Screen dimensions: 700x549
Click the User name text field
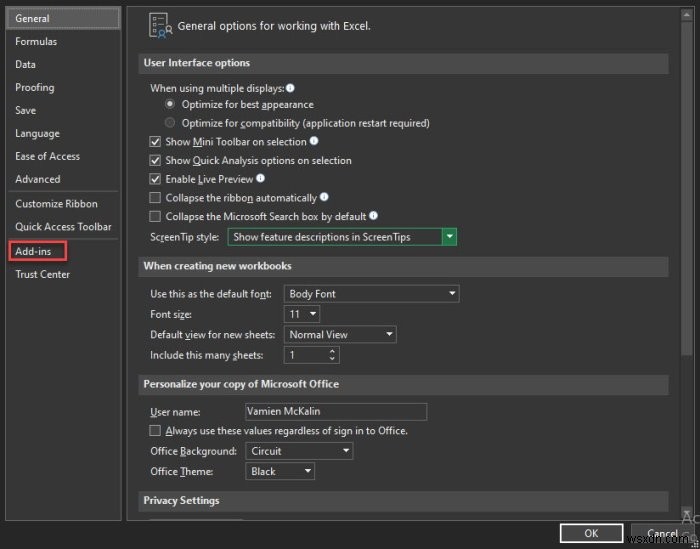(x=336, y=412)
